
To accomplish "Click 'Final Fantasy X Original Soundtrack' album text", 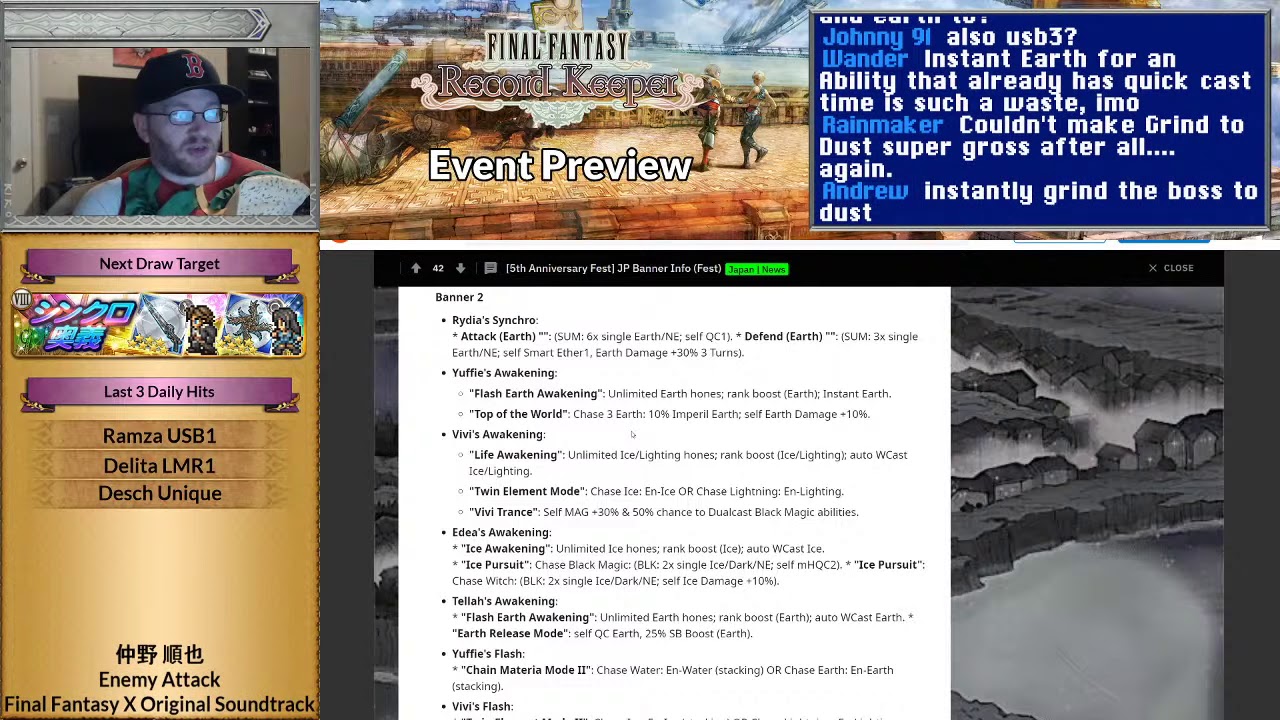I will tap(159, 705).
